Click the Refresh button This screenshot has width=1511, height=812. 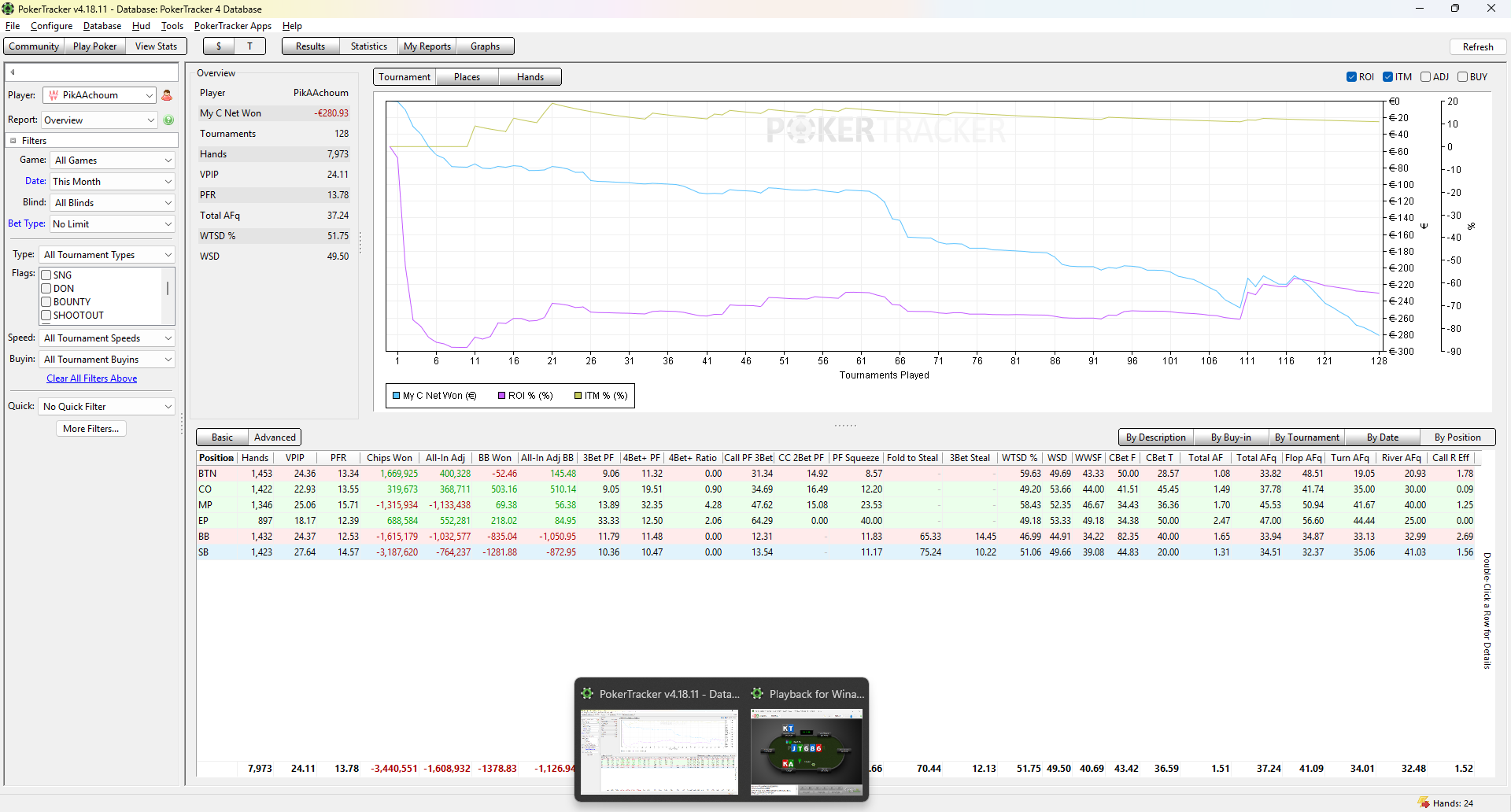click(1478, 47)
